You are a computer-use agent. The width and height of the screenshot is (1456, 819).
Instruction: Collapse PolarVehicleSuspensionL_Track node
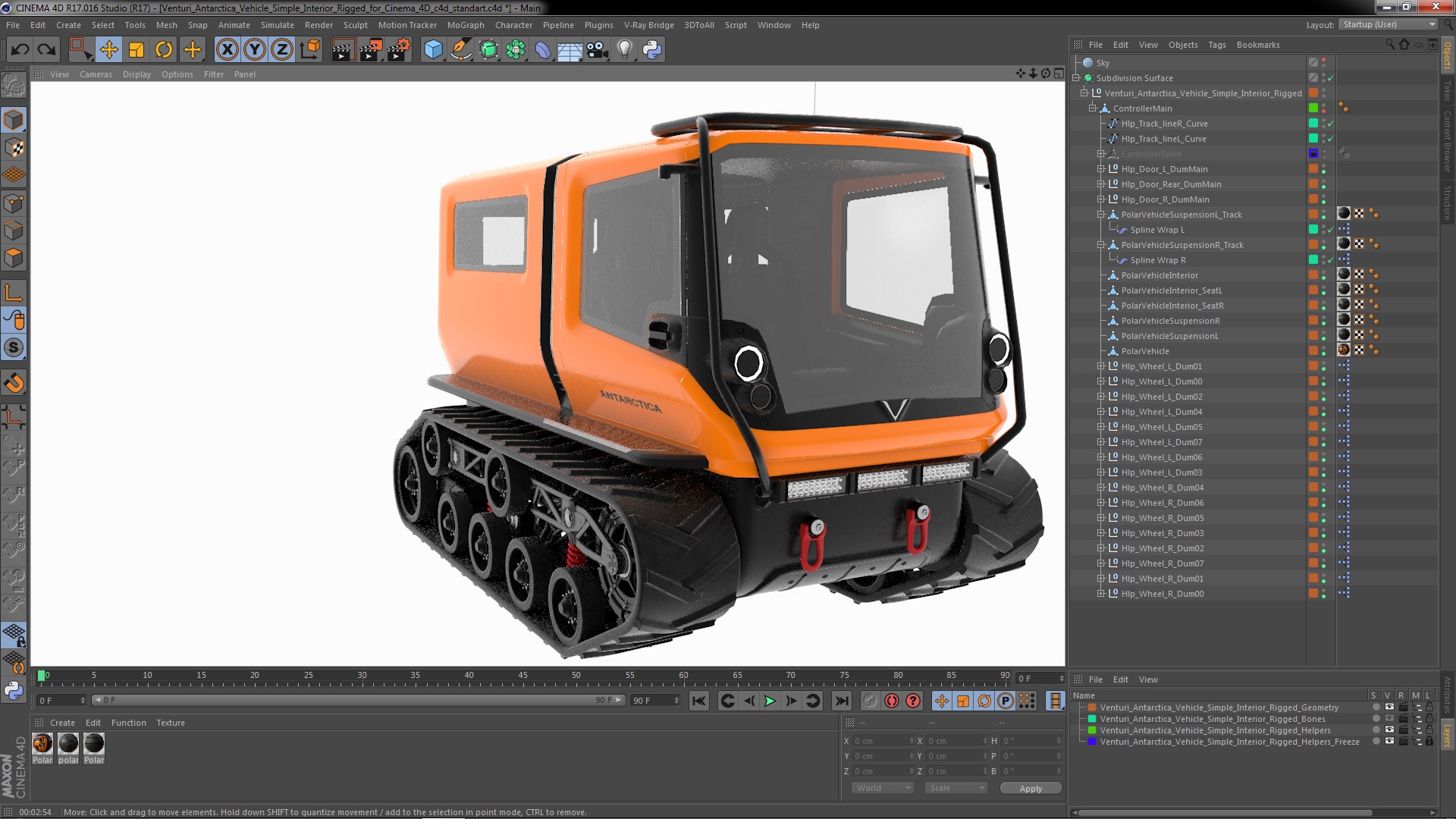pos(1101,215)
